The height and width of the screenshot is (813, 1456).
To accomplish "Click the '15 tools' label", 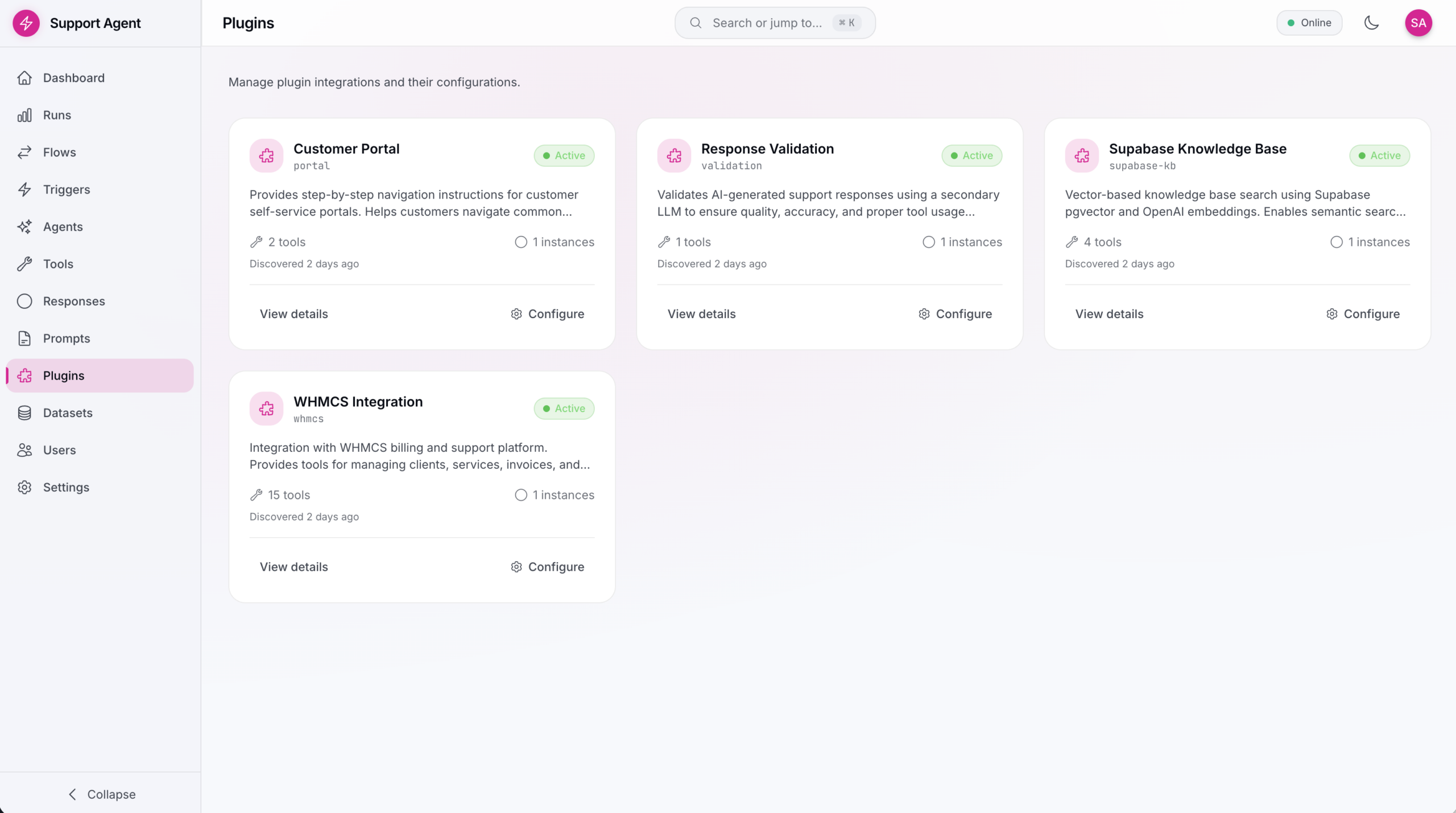I will (x=289, y=496).
